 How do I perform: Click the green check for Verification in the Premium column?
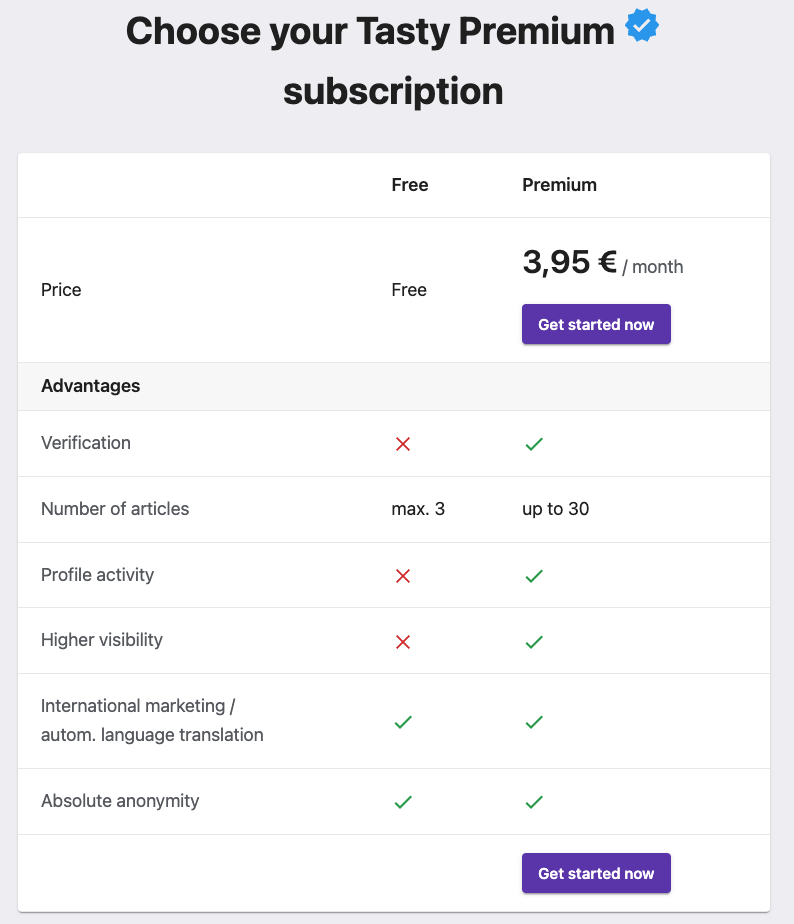[x=534, y=444]
